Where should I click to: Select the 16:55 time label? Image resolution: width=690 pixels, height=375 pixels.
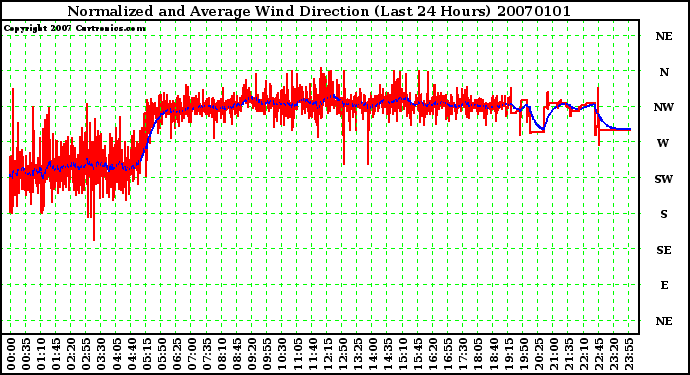click(x=448, y=354)
